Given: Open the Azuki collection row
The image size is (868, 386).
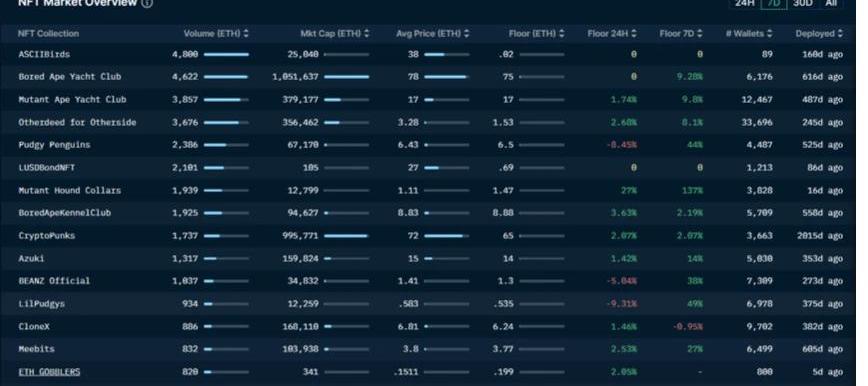Looking at the screenshot, I should pos(428,259).
